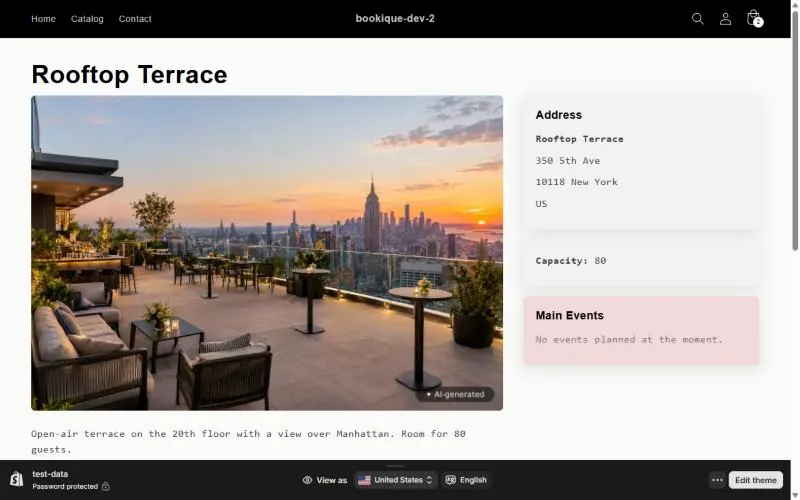
Task: Click the Address heading
Action: [x=559, y=115]
